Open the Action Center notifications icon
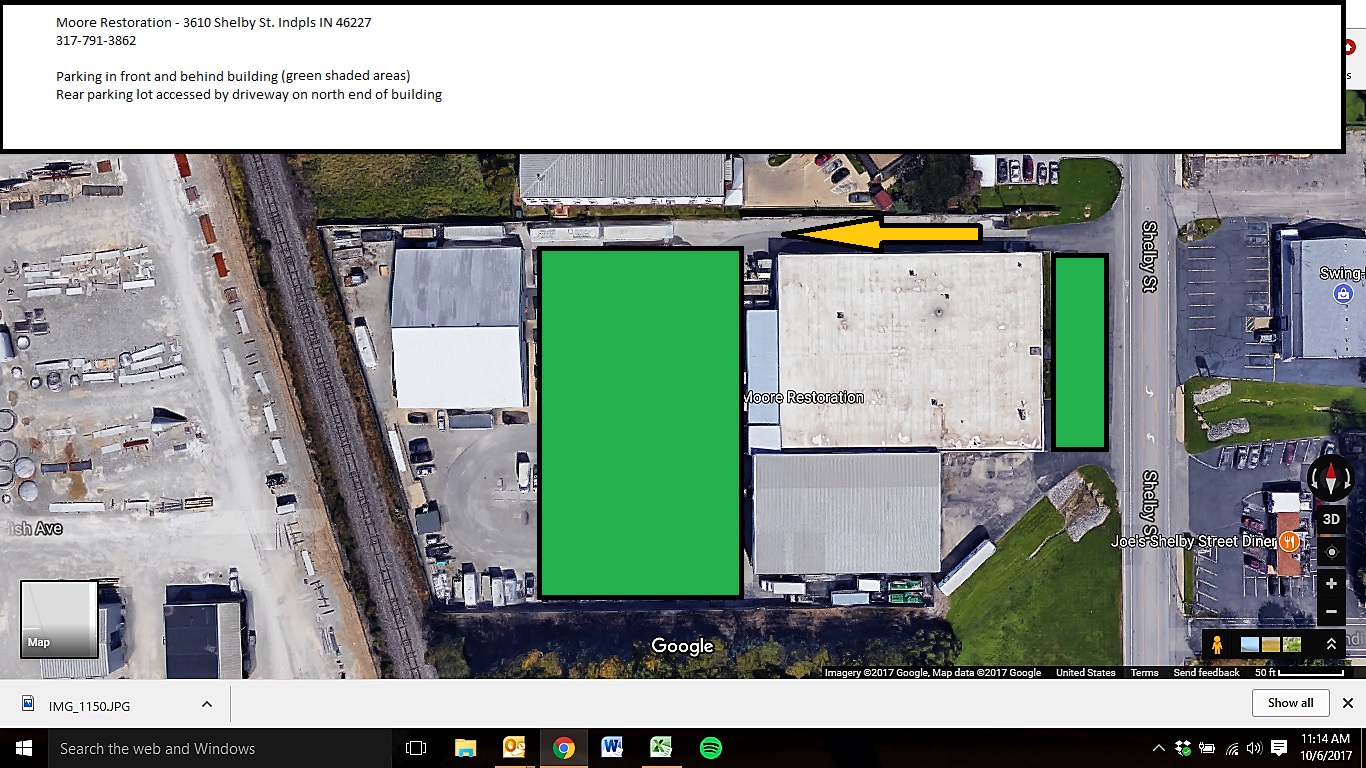Screen dimensions: 1366x768 [x=1279, y=748]
